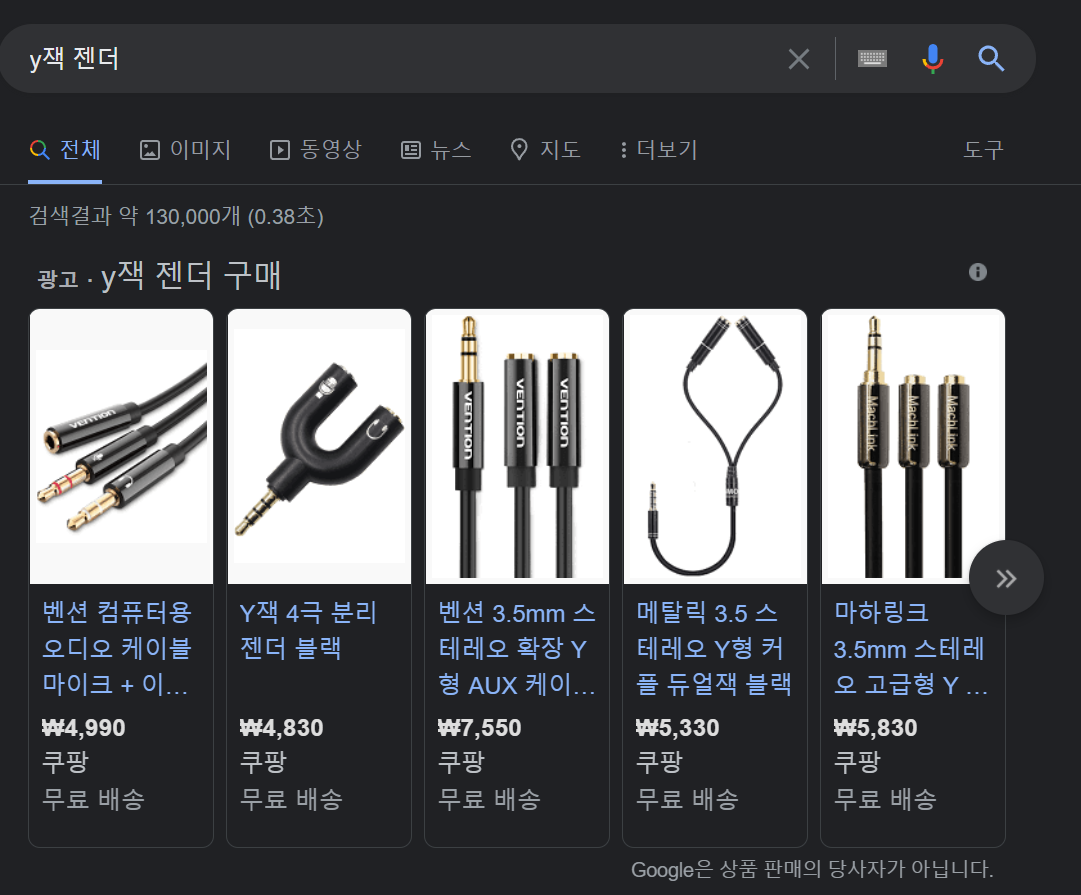Open link 벤션 컴퓨터용 오디오 케이블 마이크
Viewport: 1081px width, 895px height.
click(117, 648)
